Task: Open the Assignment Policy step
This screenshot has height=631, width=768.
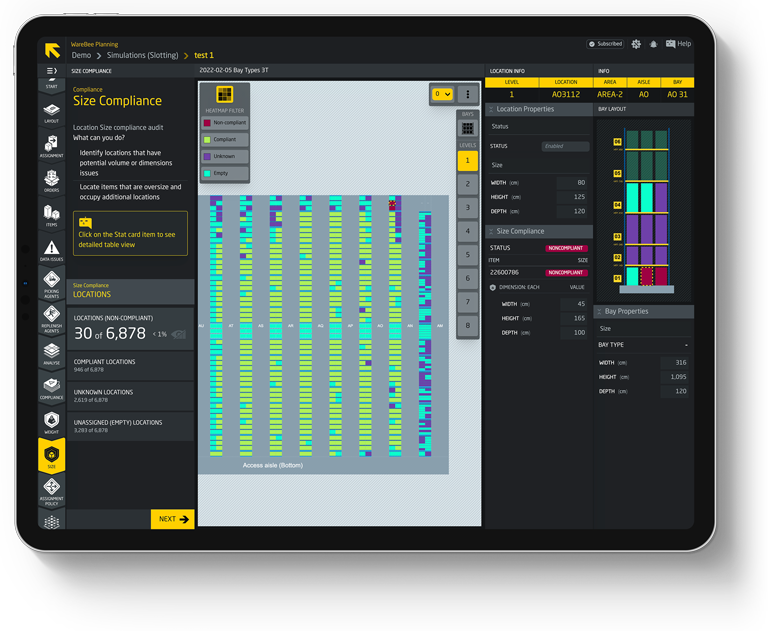Action: coord(51,492)
